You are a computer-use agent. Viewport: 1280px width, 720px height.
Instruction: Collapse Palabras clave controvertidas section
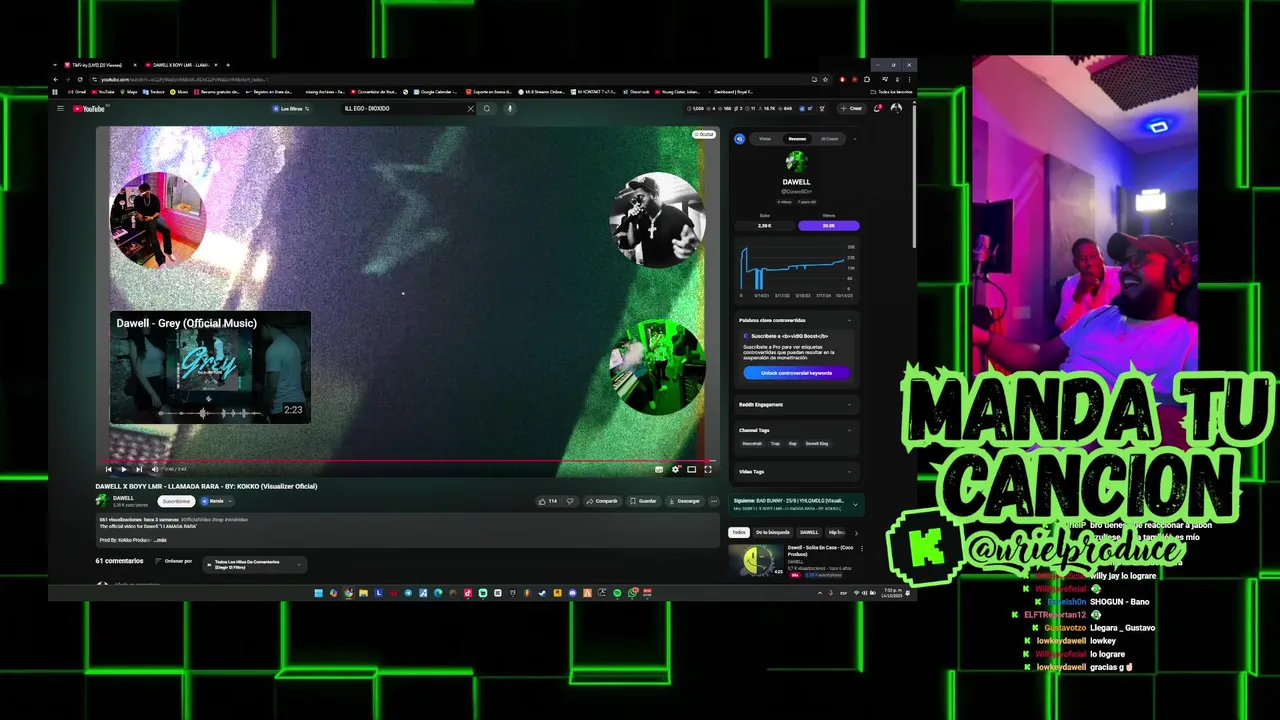coord(850,320)
